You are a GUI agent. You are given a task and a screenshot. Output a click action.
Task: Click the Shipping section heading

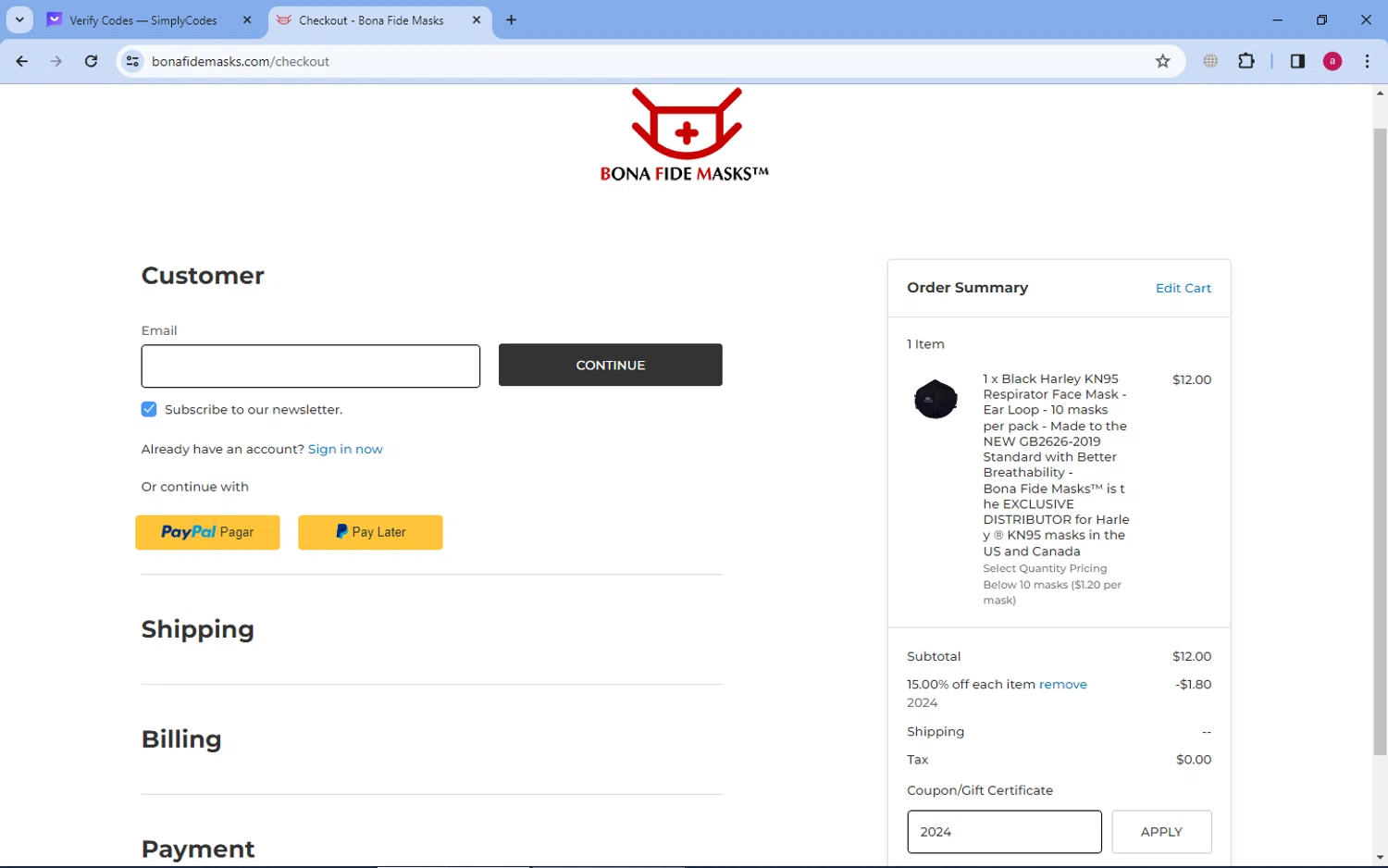pyautogui.click(x=198, y=629)
